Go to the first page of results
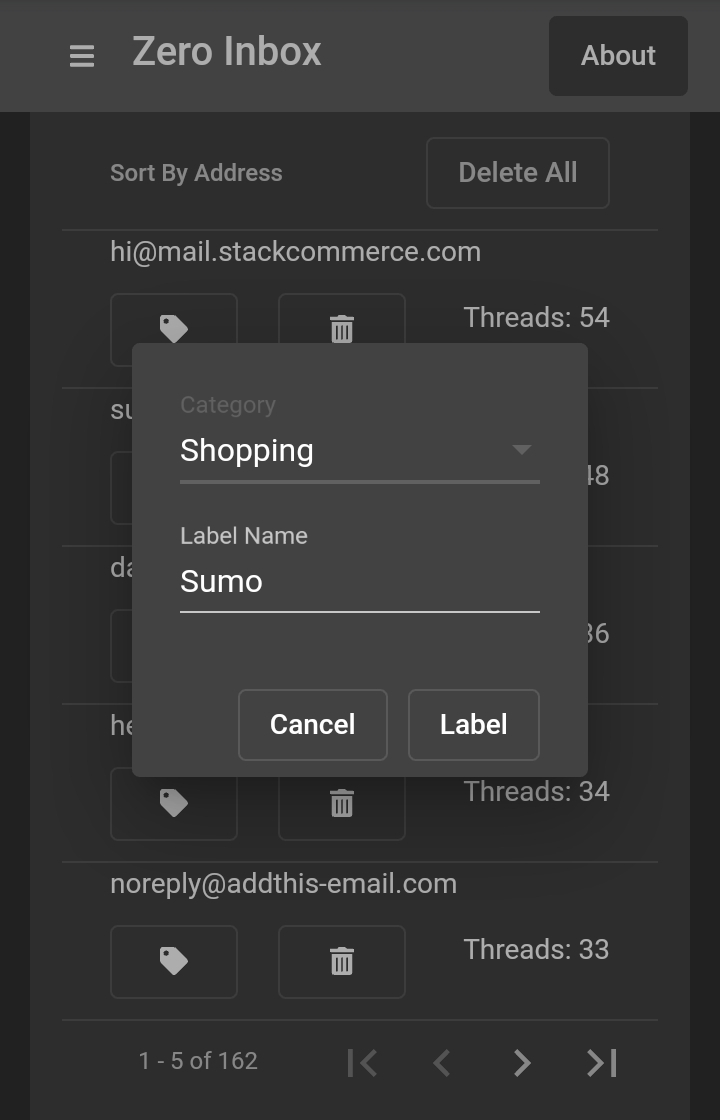Image resolution: width=720 pixels, height=1120 pixels. [x=362, y=1062]
